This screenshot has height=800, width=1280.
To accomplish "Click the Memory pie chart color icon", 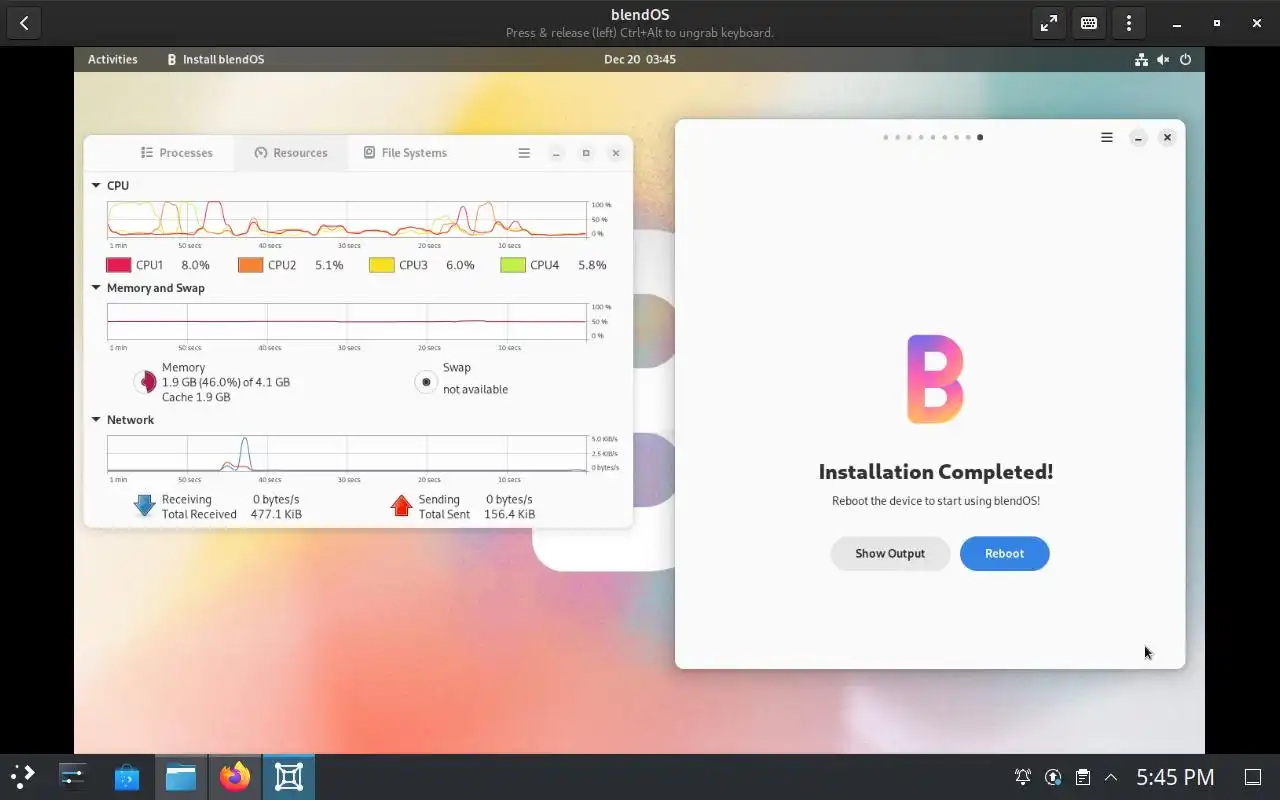I will coord(146,382).
